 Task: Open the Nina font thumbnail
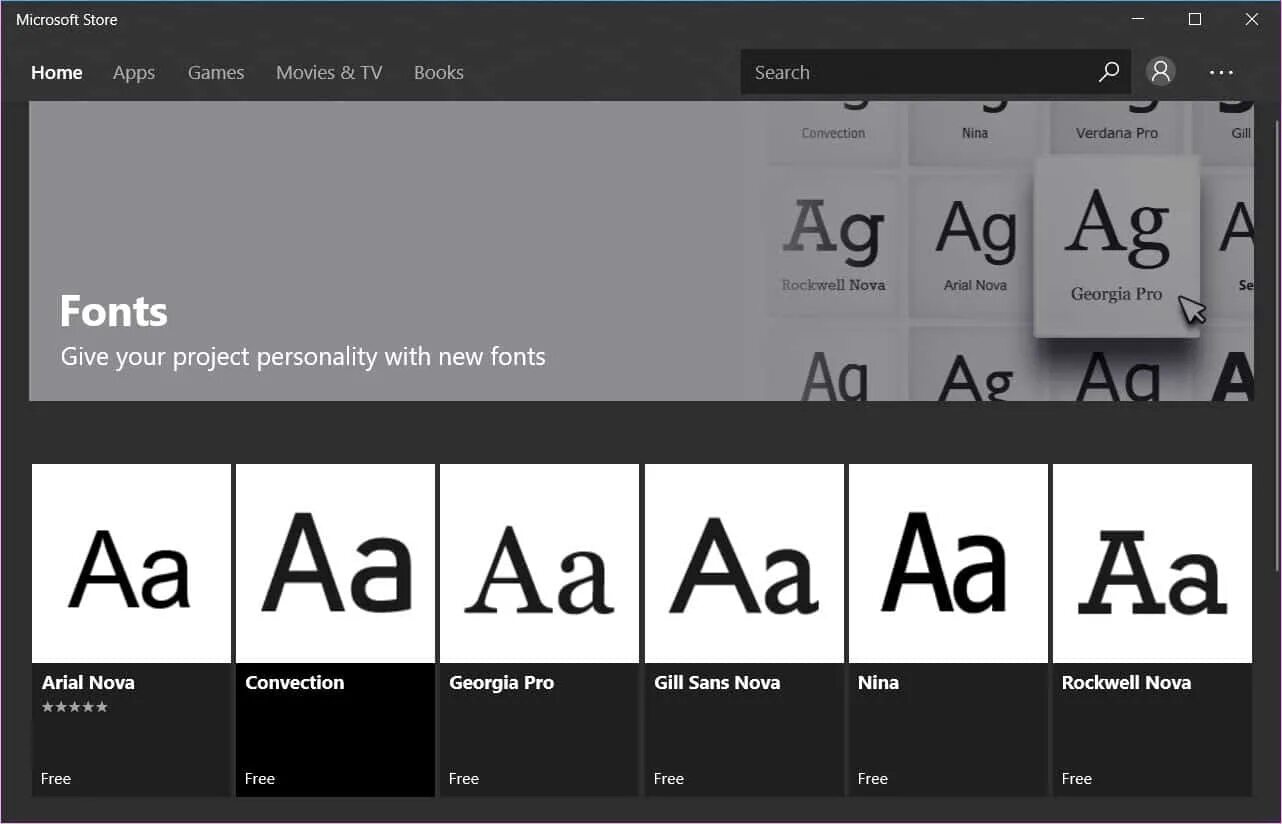[x=948, y=563]
